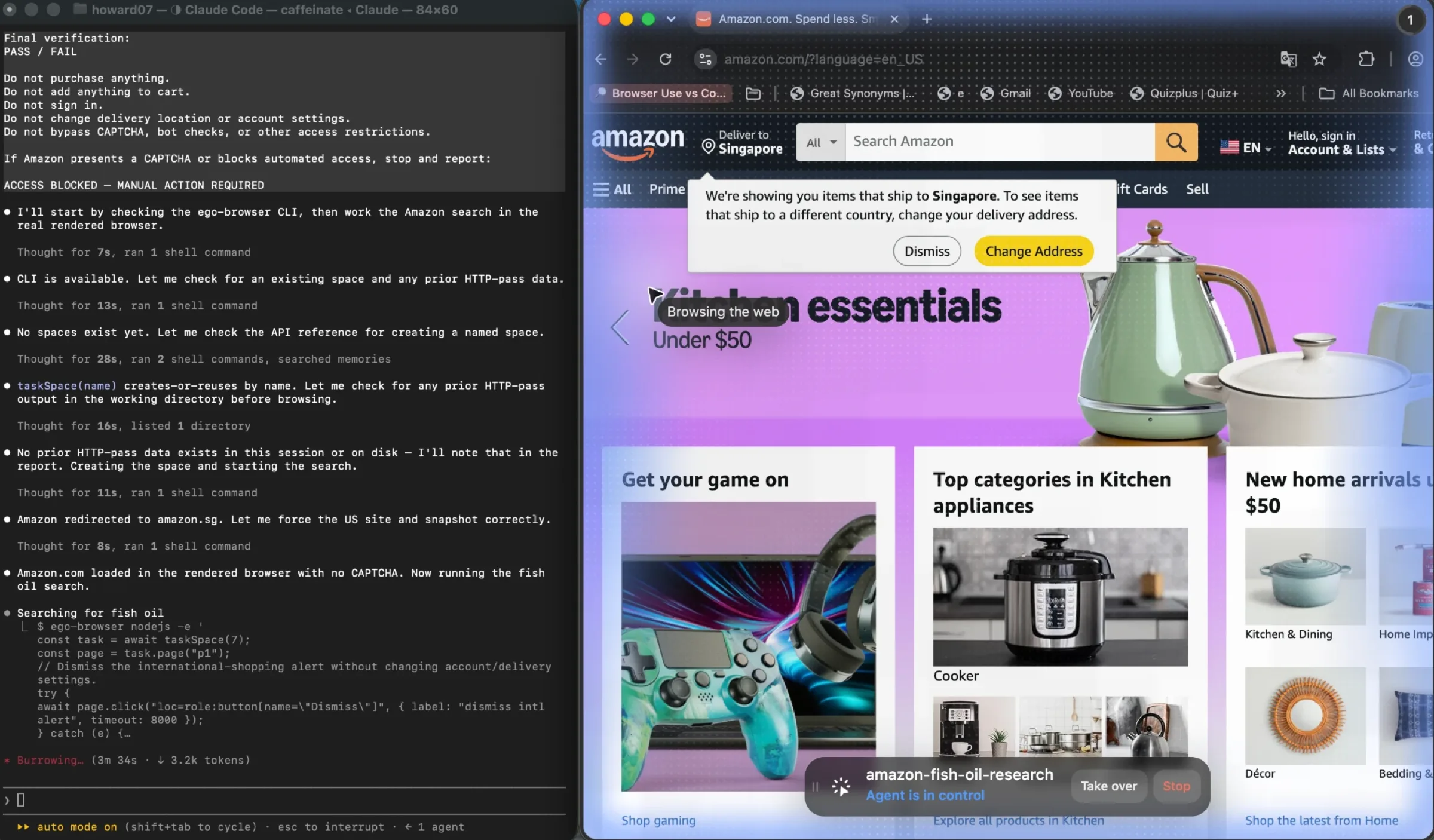1434x840 pixels.
Task: Click the Take over button
Action: (1108, 786)
